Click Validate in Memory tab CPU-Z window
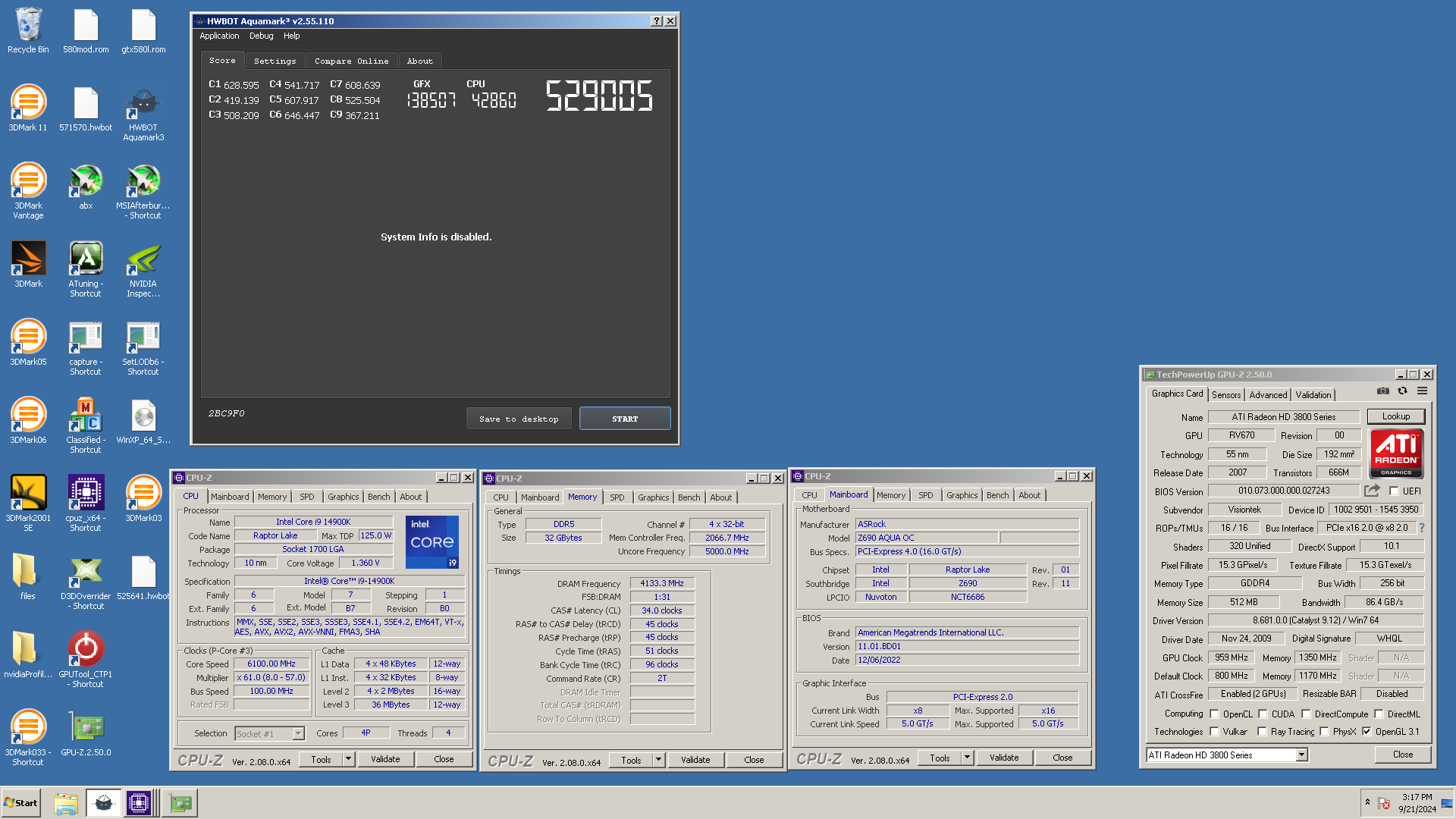This screenshot has height=819, width=1456. click(x=695, y=760)
